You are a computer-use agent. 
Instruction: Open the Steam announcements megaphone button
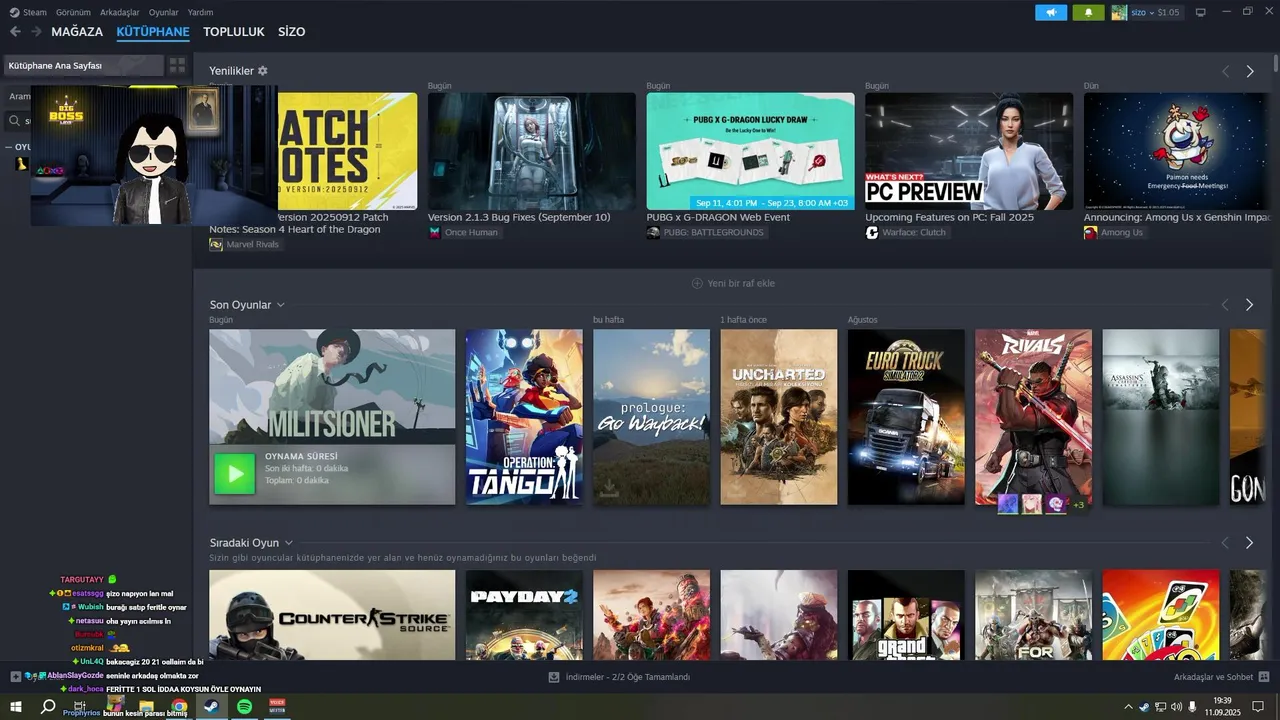click(x=1051, y=12)
